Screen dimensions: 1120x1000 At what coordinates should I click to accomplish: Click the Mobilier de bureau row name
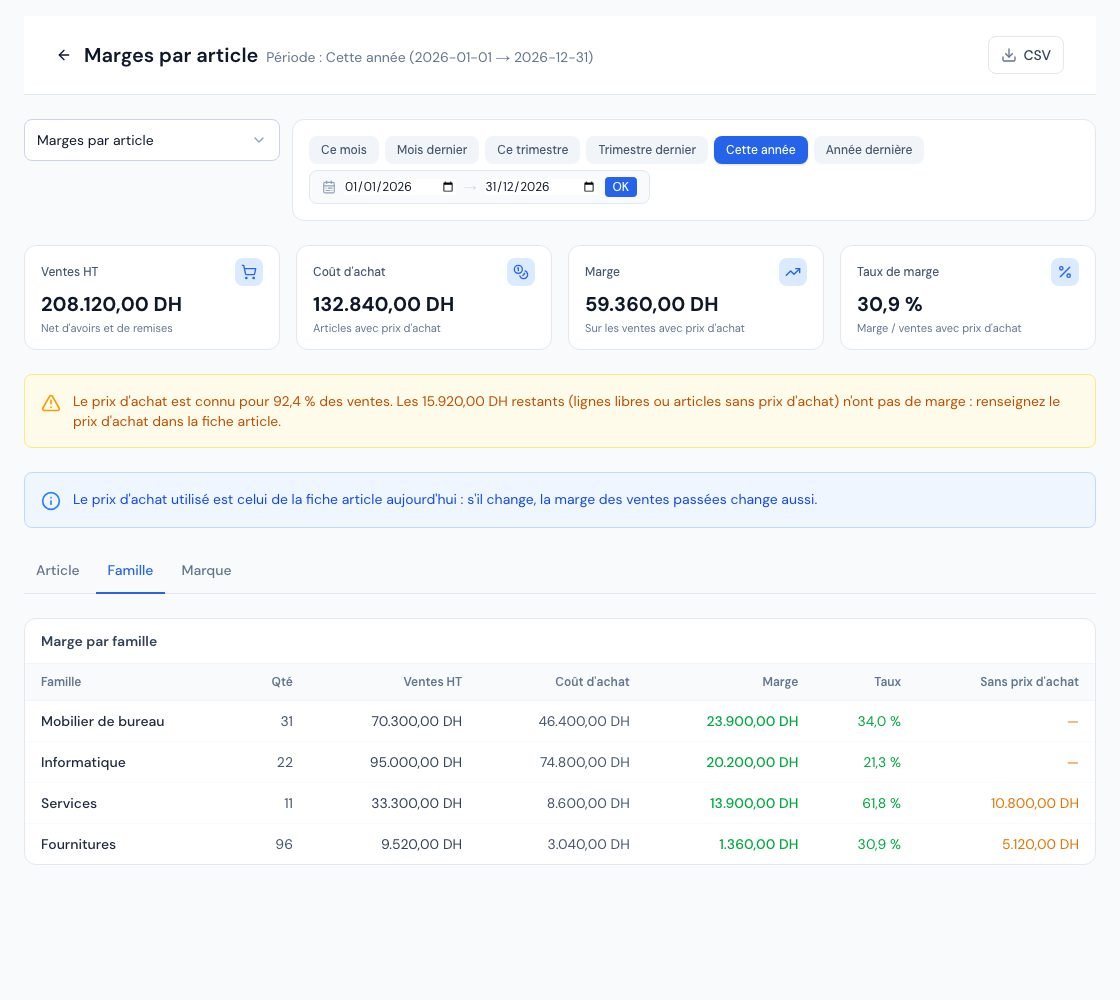[102, 721]
